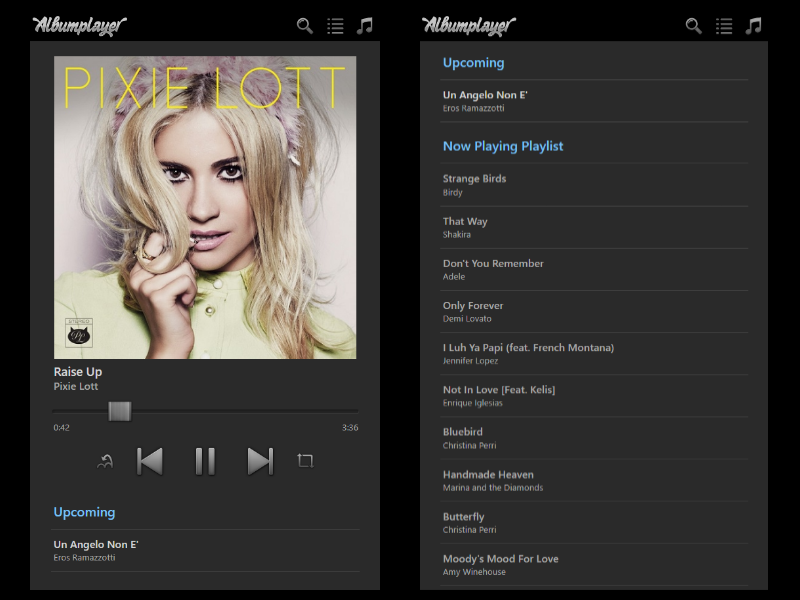Toggle shuffle playback
This screenshot has height=600, width=800.
point(105,461)
